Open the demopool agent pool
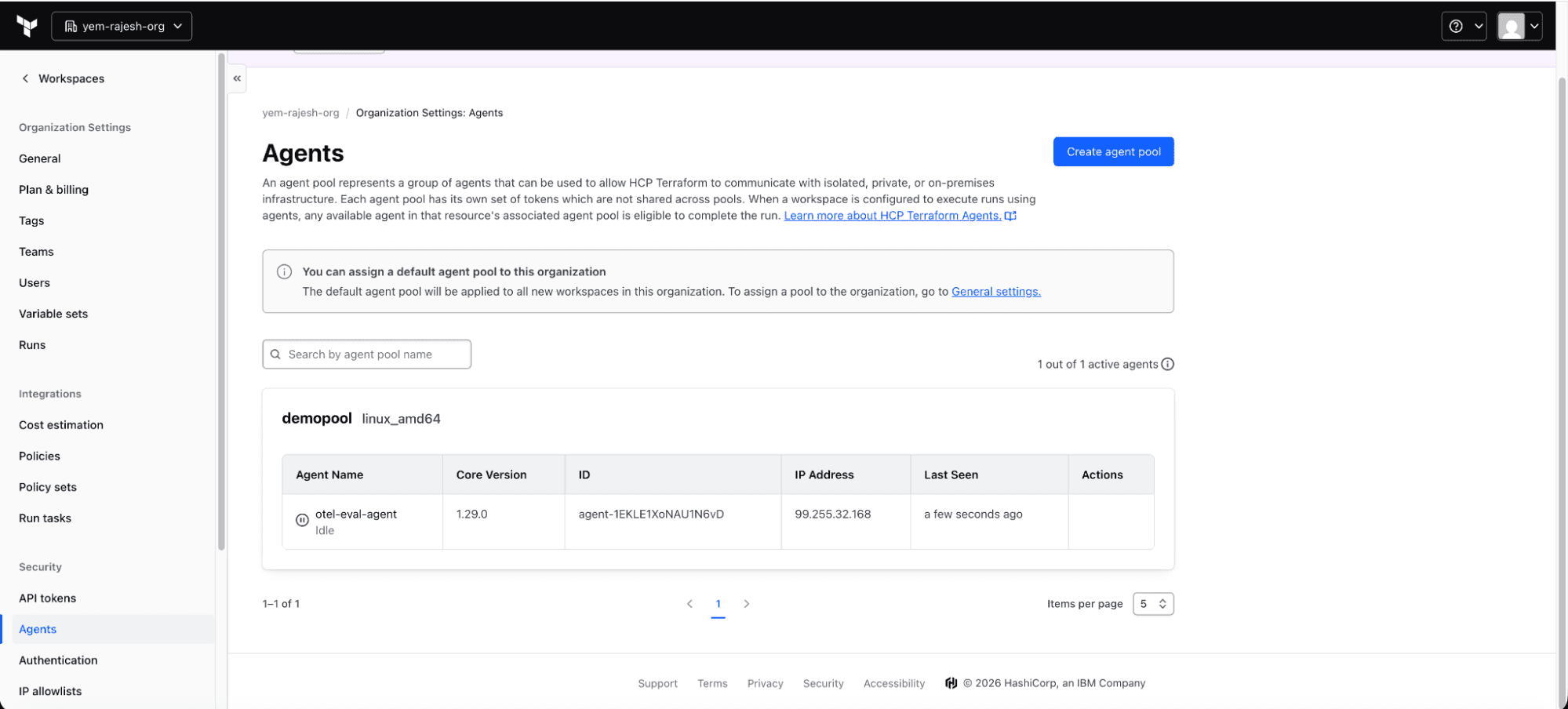This screenshot has height=709, width=1568. tap(317, 419)
